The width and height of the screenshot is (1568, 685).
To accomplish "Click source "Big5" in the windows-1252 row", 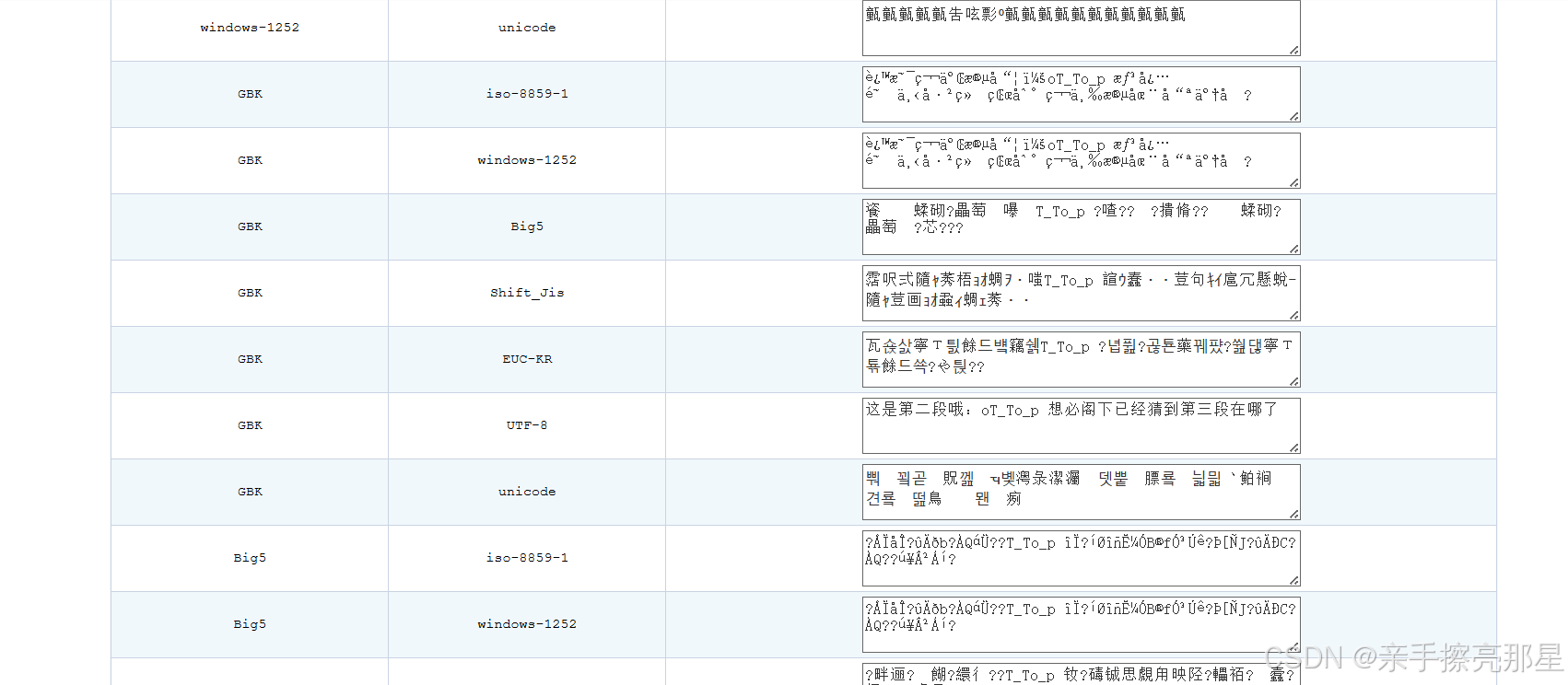I will pos(250,624).
